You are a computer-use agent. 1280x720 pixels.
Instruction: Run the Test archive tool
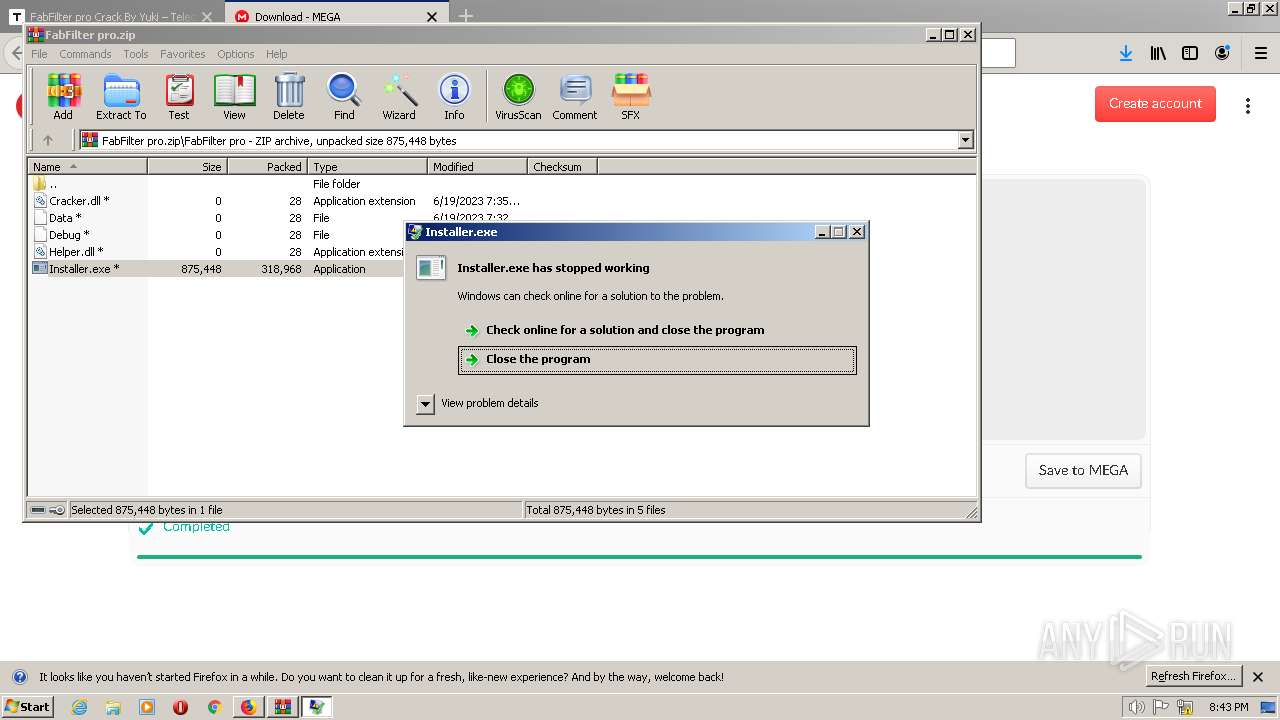click(x=179, y=97)
